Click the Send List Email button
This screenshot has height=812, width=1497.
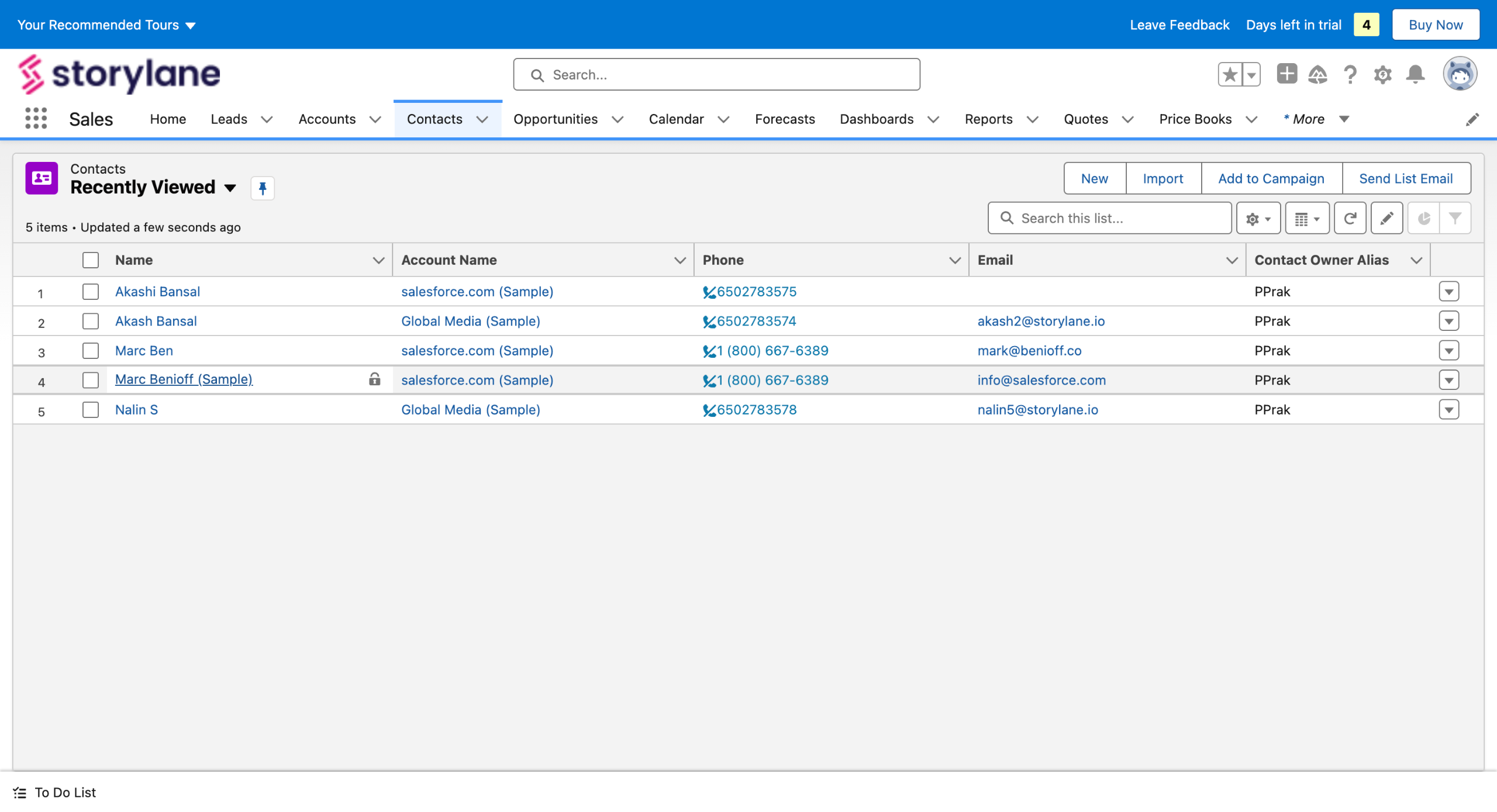tap(1406, 178)
